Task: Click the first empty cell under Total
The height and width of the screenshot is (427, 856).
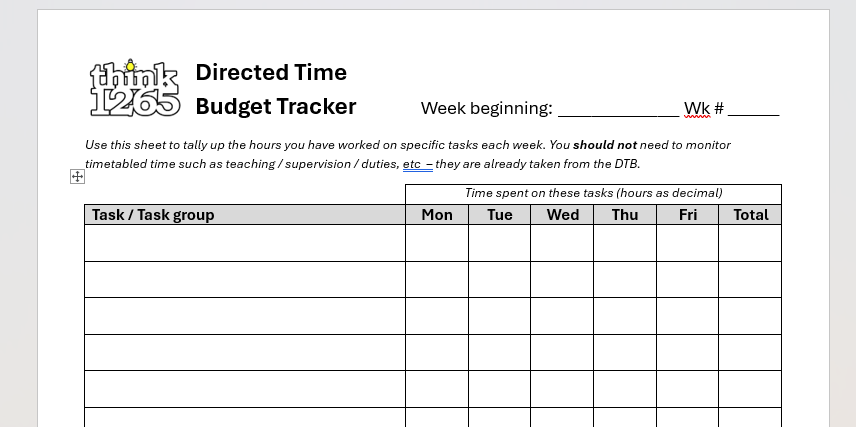Action: tap(750, 243)
